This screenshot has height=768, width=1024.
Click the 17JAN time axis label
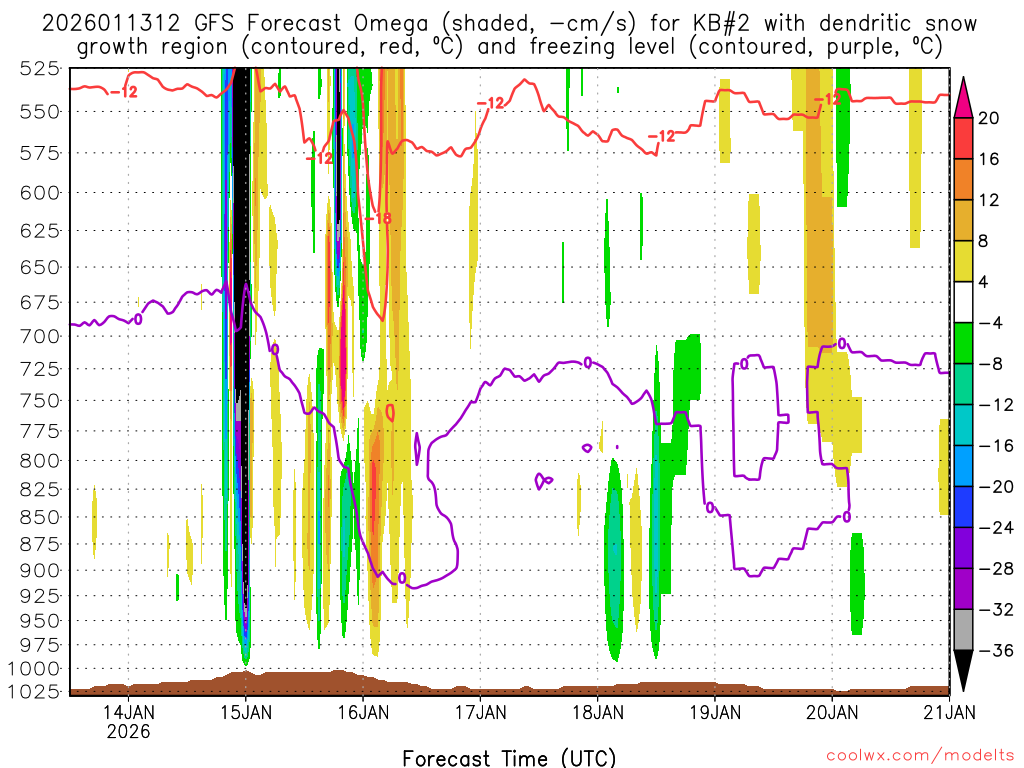click(480, 712)
